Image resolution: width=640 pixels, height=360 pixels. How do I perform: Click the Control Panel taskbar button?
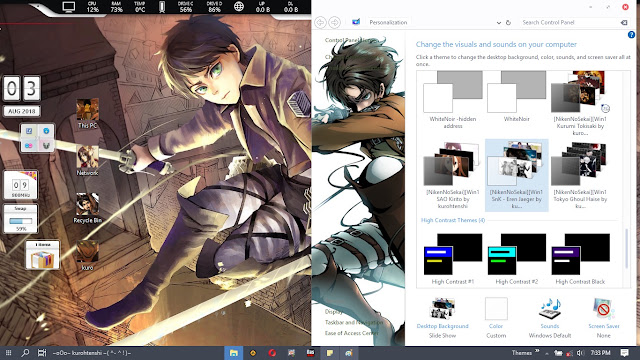click(x=349, y=353)
